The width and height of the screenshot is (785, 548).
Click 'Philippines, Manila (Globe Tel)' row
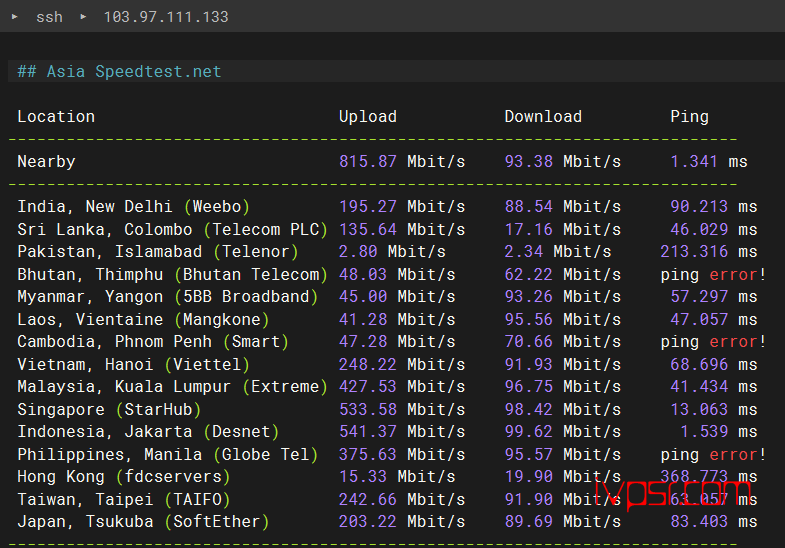[x=168, y=455]
